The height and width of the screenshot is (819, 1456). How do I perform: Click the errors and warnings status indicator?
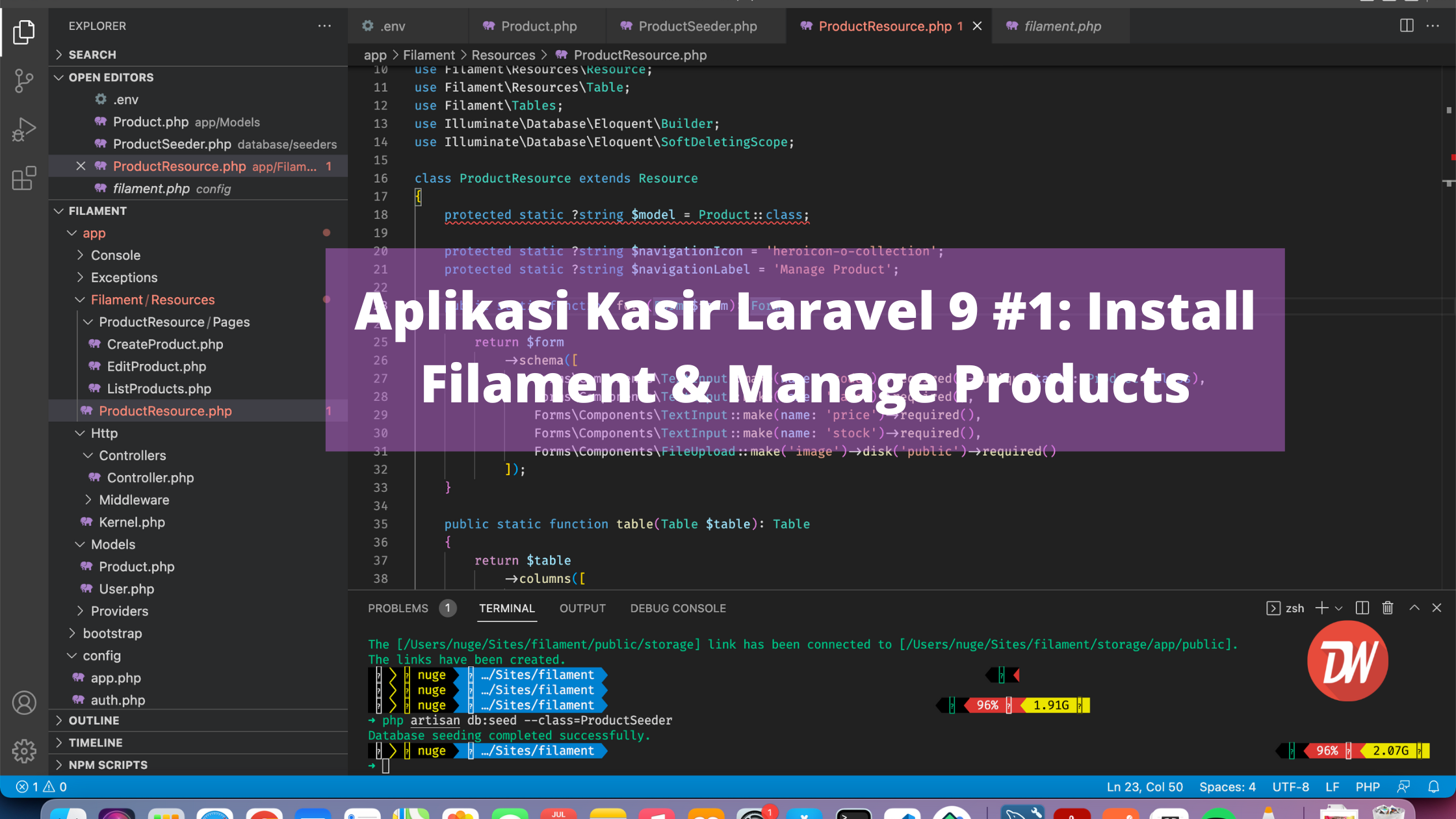click(39, 786)
